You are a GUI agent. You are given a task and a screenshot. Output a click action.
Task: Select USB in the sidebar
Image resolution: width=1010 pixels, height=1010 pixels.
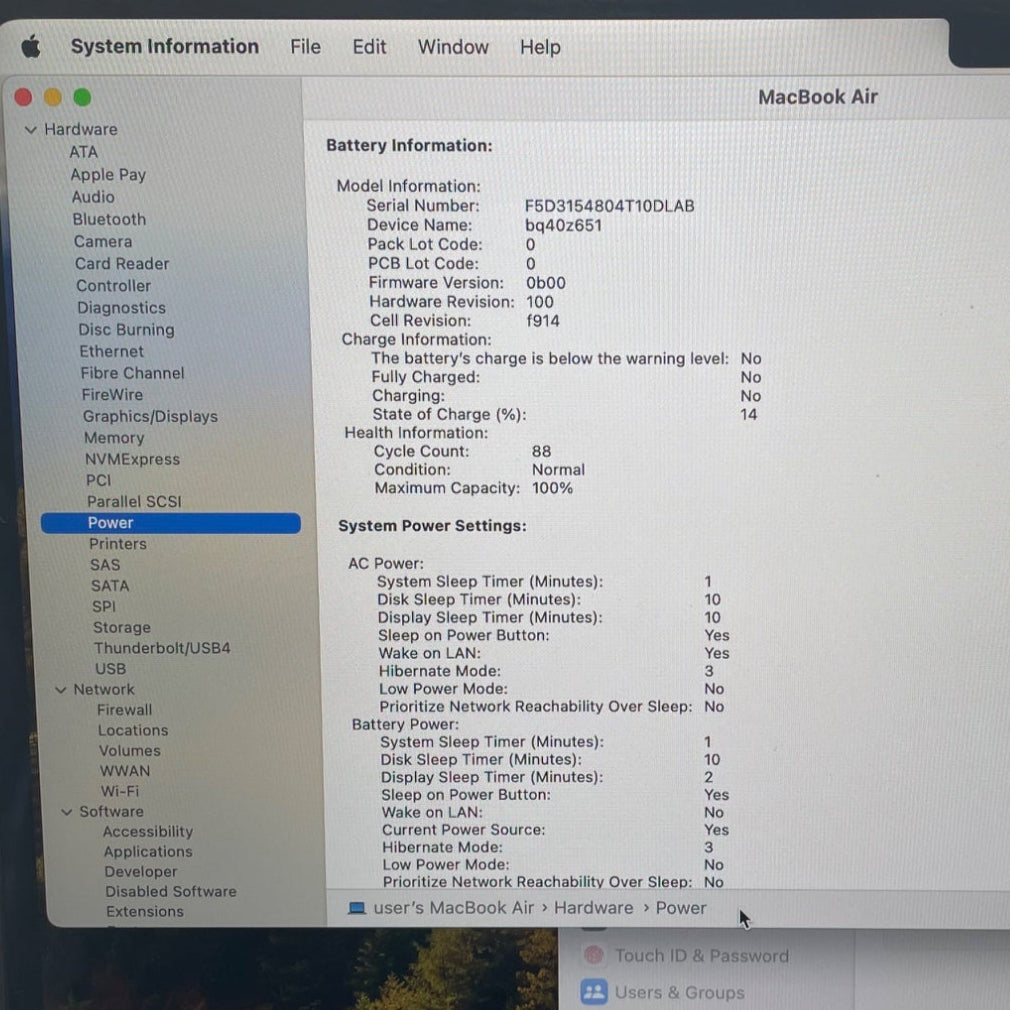click(x=111, y=669)
